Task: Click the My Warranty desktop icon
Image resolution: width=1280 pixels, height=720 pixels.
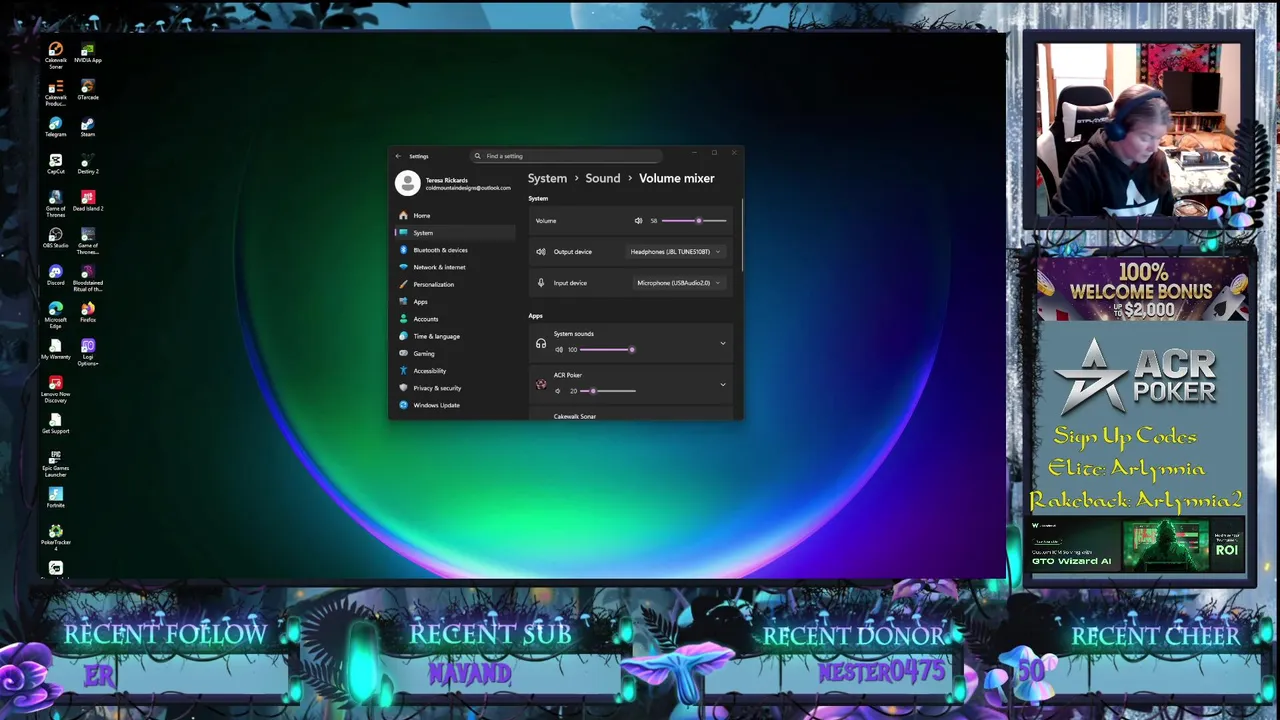Action: point(56,349)
